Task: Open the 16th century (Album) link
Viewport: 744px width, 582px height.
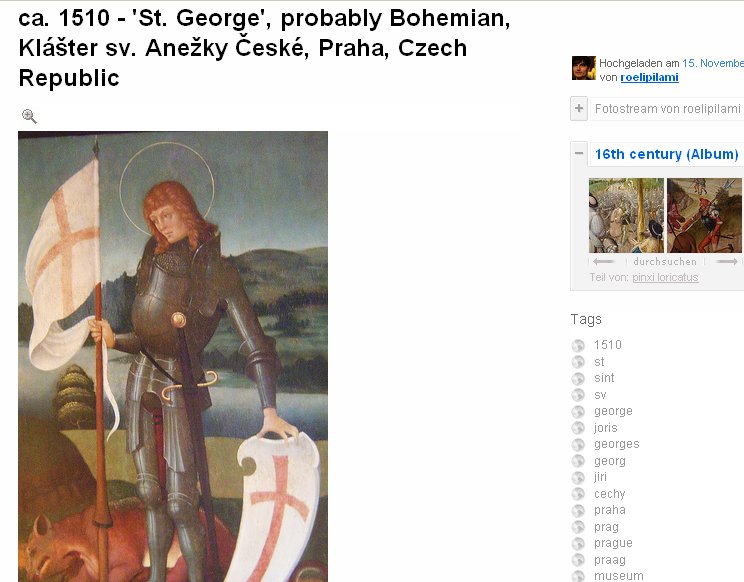Action: [x=666, y=154]
